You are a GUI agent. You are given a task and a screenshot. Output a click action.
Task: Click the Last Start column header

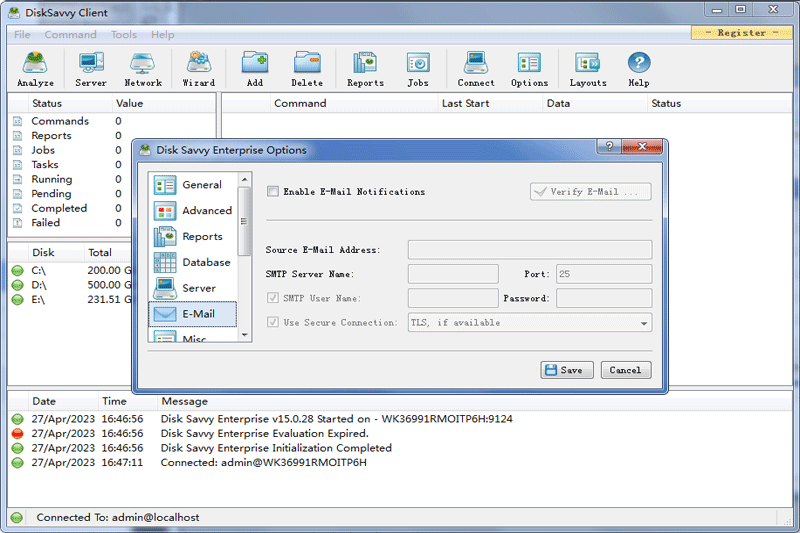[490, 104]
